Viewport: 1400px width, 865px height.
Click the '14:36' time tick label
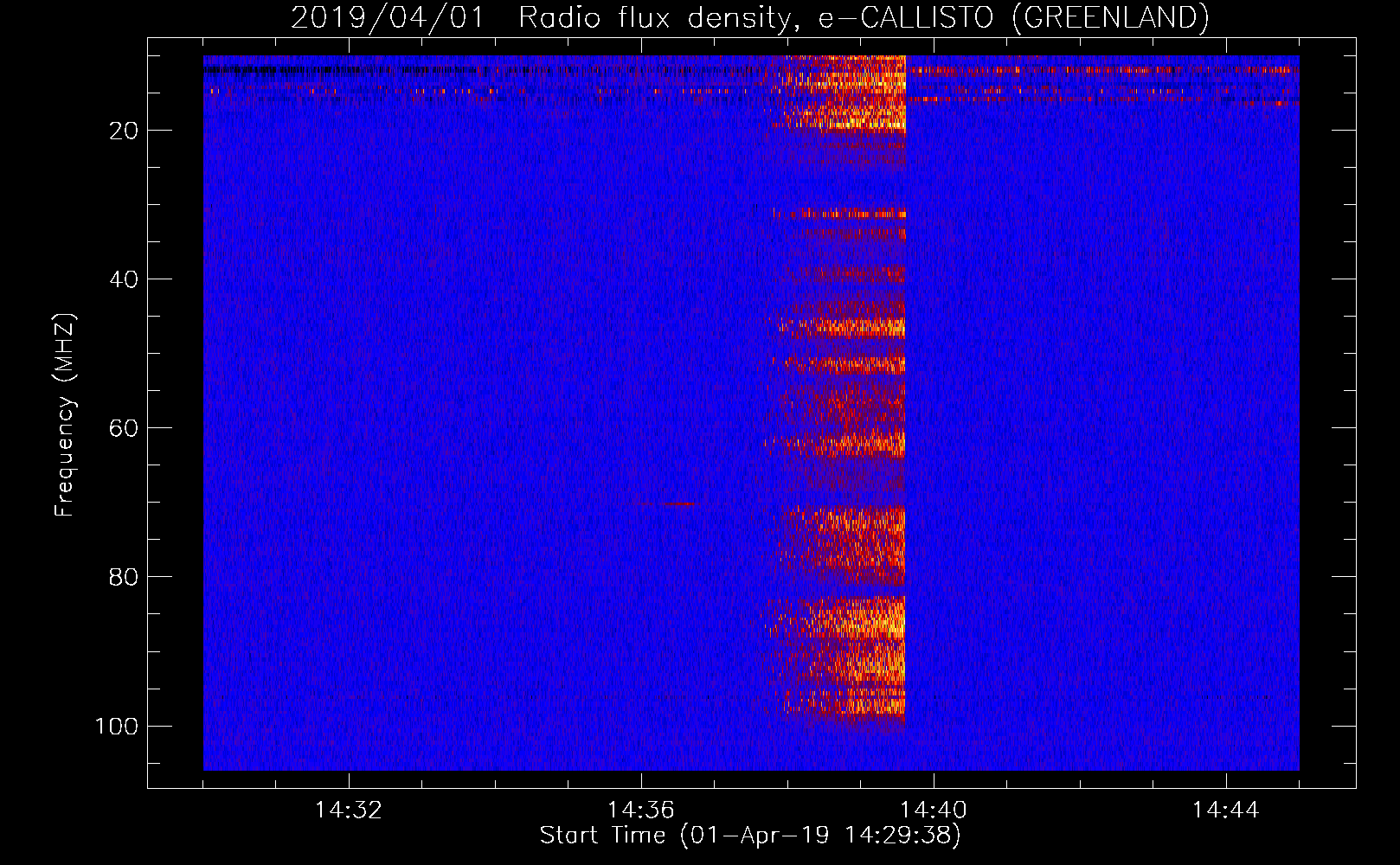coord(641,811)
